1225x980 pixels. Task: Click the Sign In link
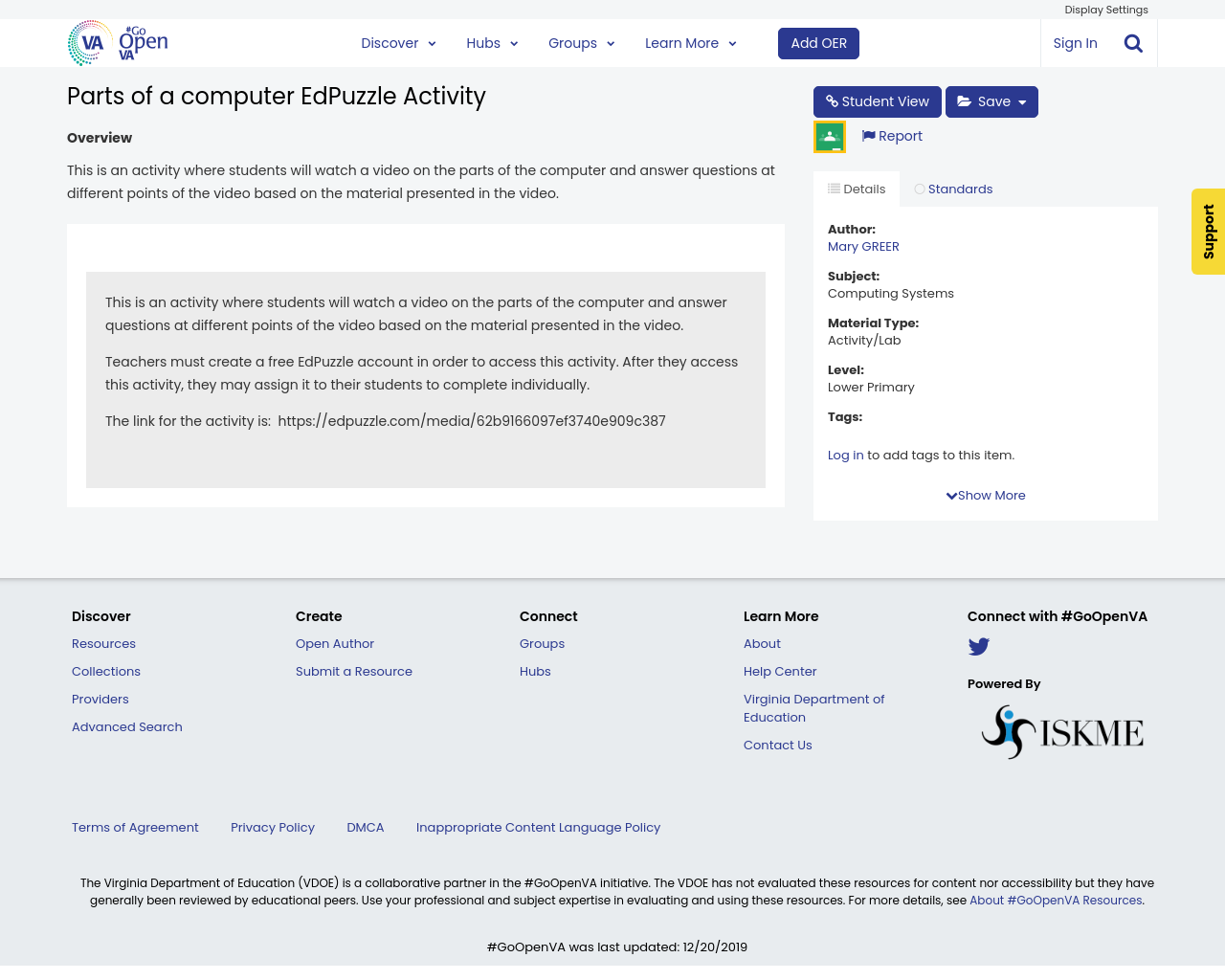(1075, 43)
